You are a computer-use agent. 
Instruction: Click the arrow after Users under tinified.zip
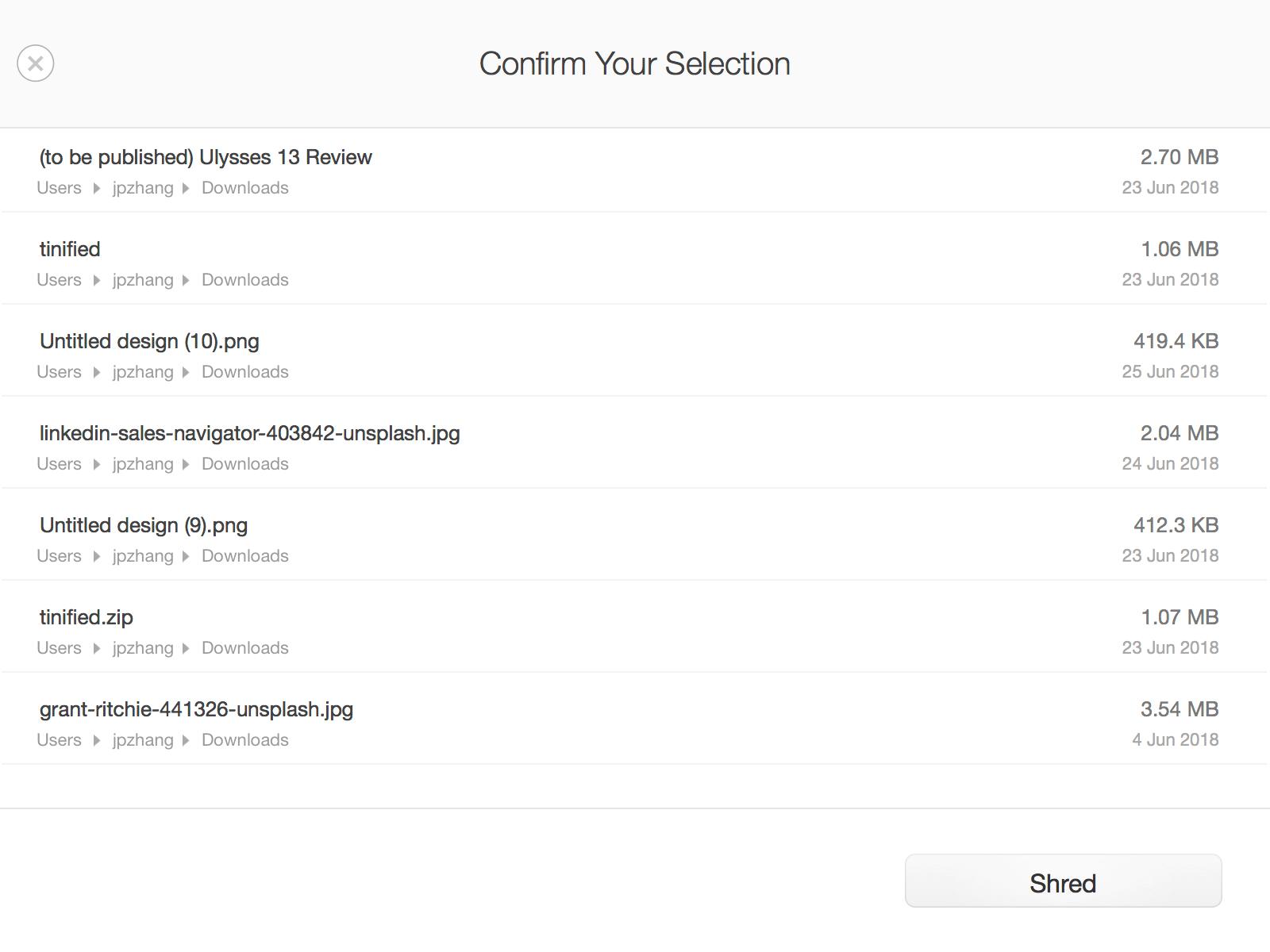point(97,648)
